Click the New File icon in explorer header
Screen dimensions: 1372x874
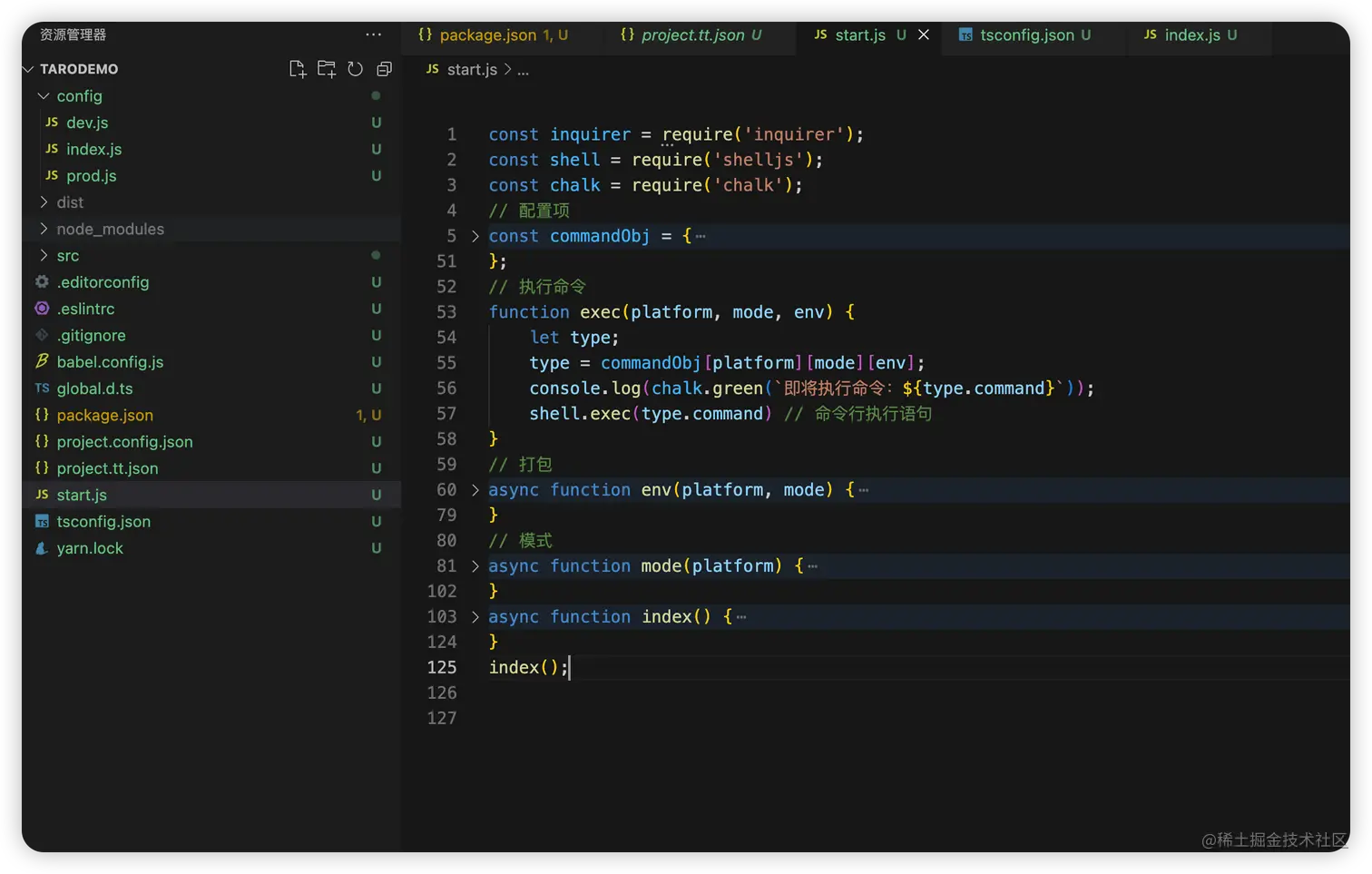(297, 69)
